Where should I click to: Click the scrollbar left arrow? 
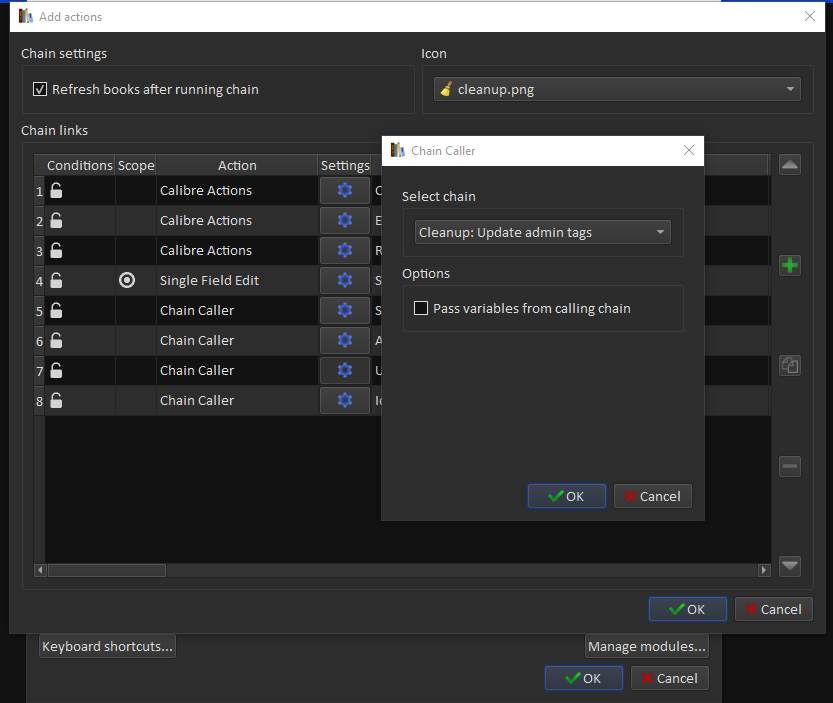tap(40, 570)
